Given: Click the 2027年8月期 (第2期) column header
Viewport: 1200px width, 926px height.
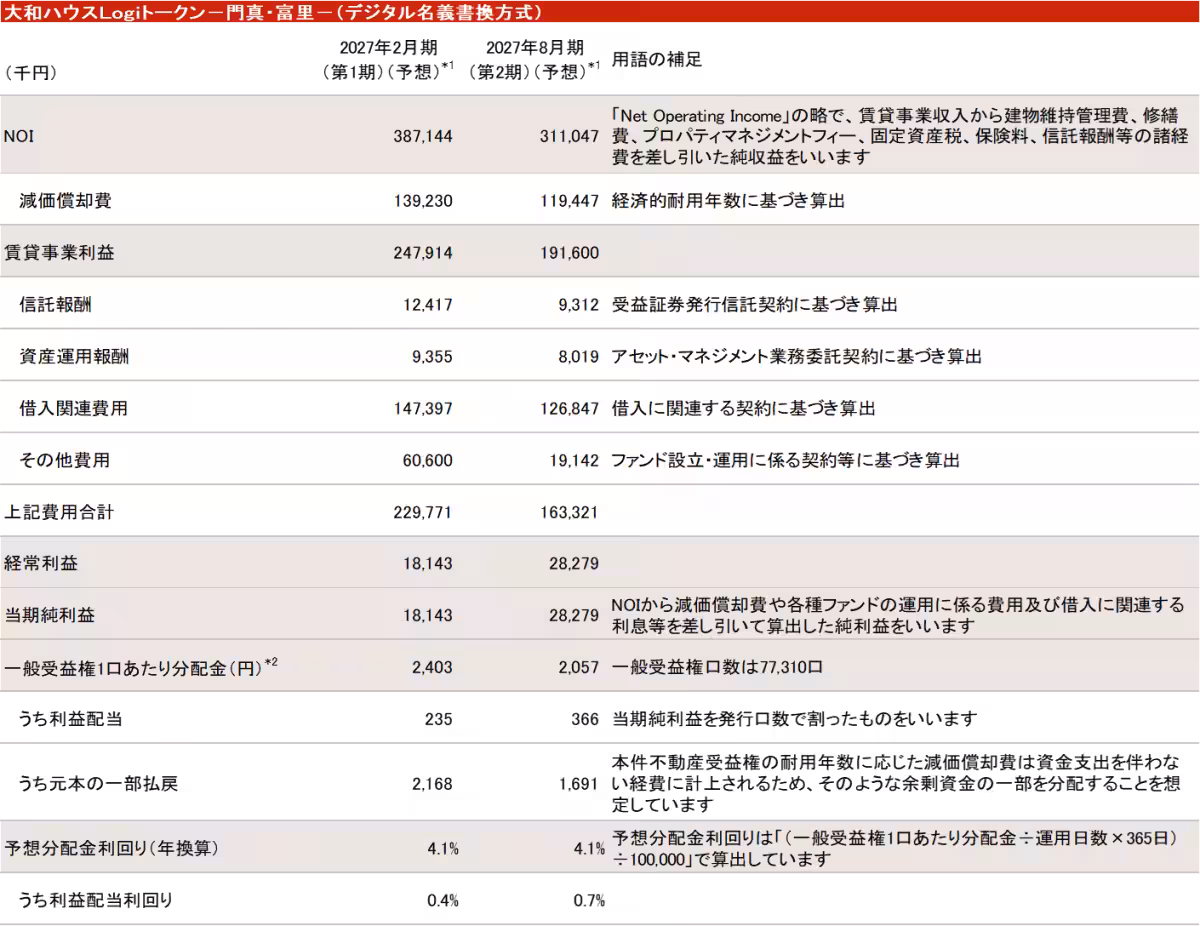Looking at the screenshot, I should coord(534,59).
